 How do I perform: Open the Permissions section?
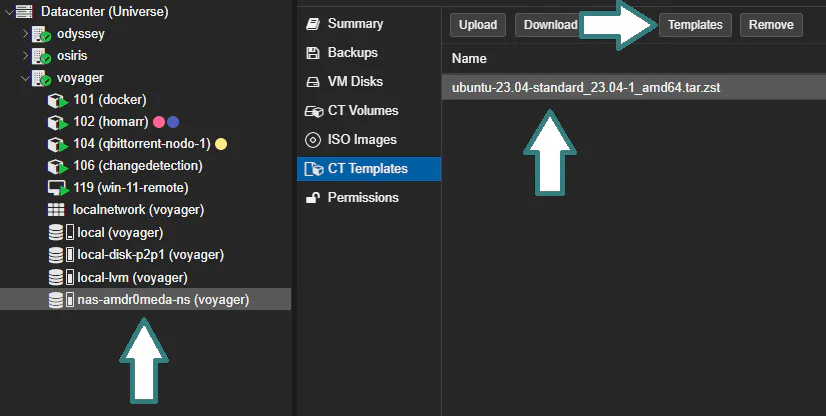[352, 197]
